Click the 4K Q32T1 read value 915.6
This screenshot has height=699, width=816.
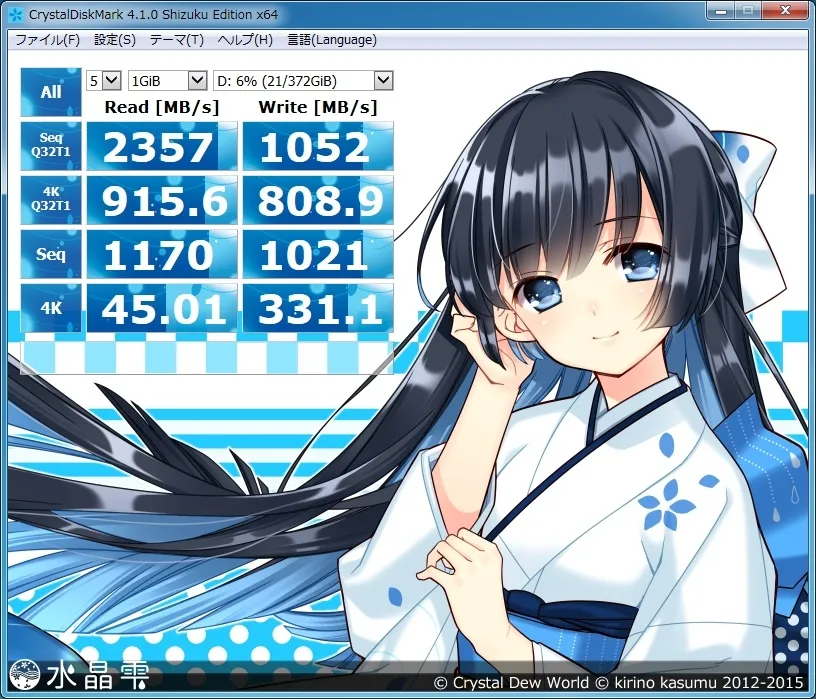pyautogui.click(x=162, y=200)
